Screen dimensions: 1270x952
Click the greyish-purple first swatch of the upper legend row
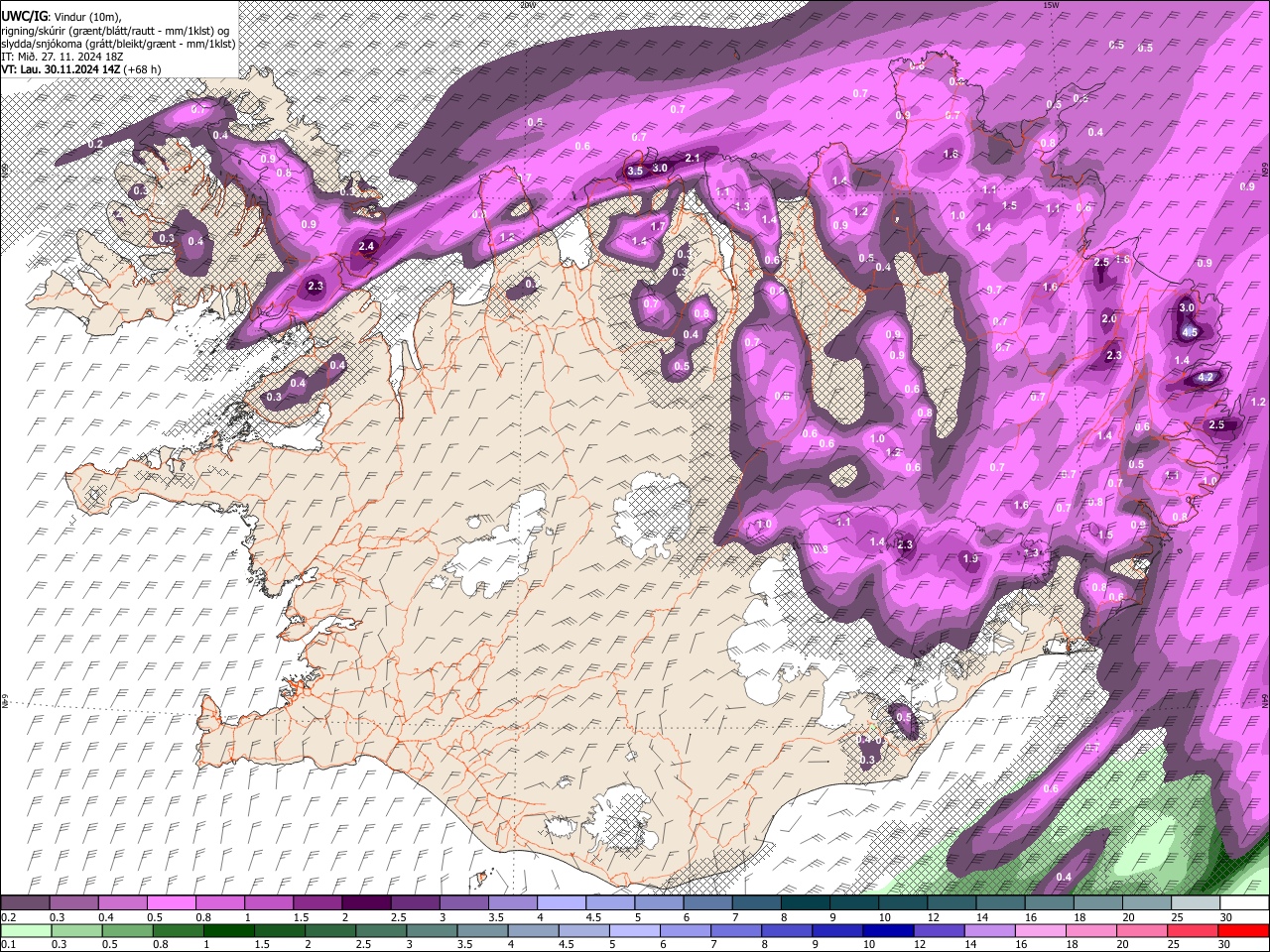[x=26, y=903]
